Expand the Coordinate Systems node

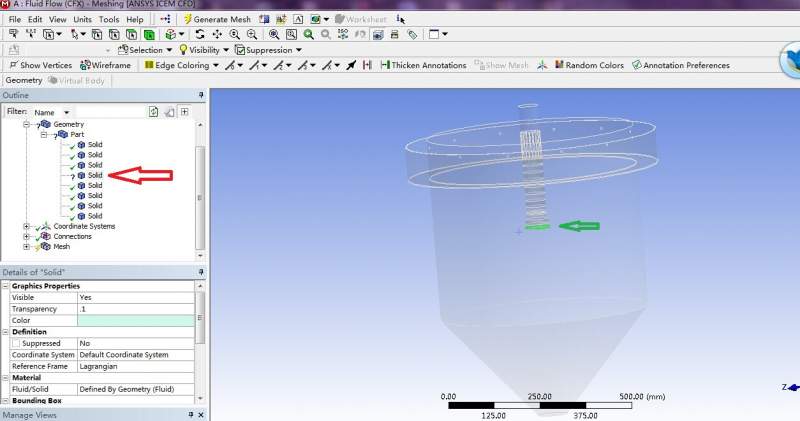point(27,227)
